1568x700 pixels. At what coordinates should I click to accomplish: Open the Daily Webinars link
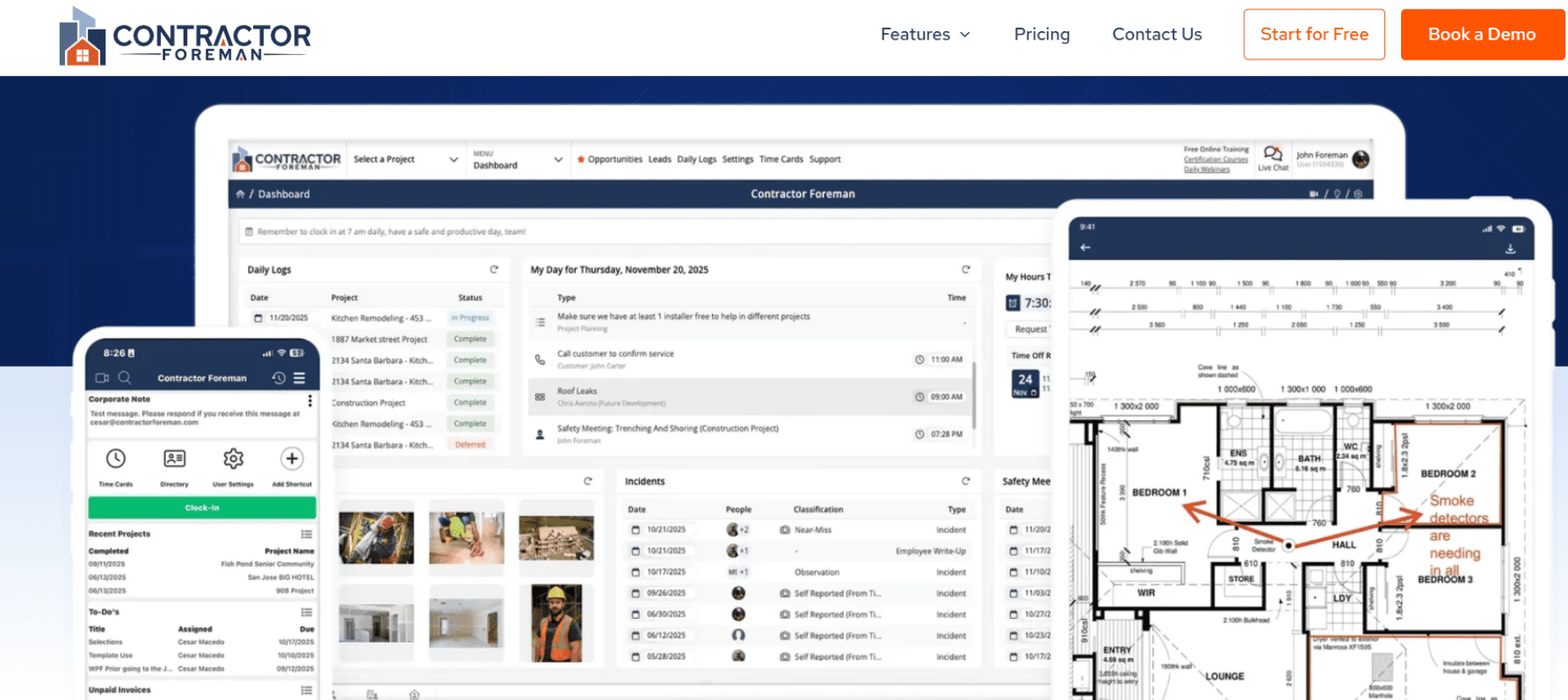(1206, 170)
